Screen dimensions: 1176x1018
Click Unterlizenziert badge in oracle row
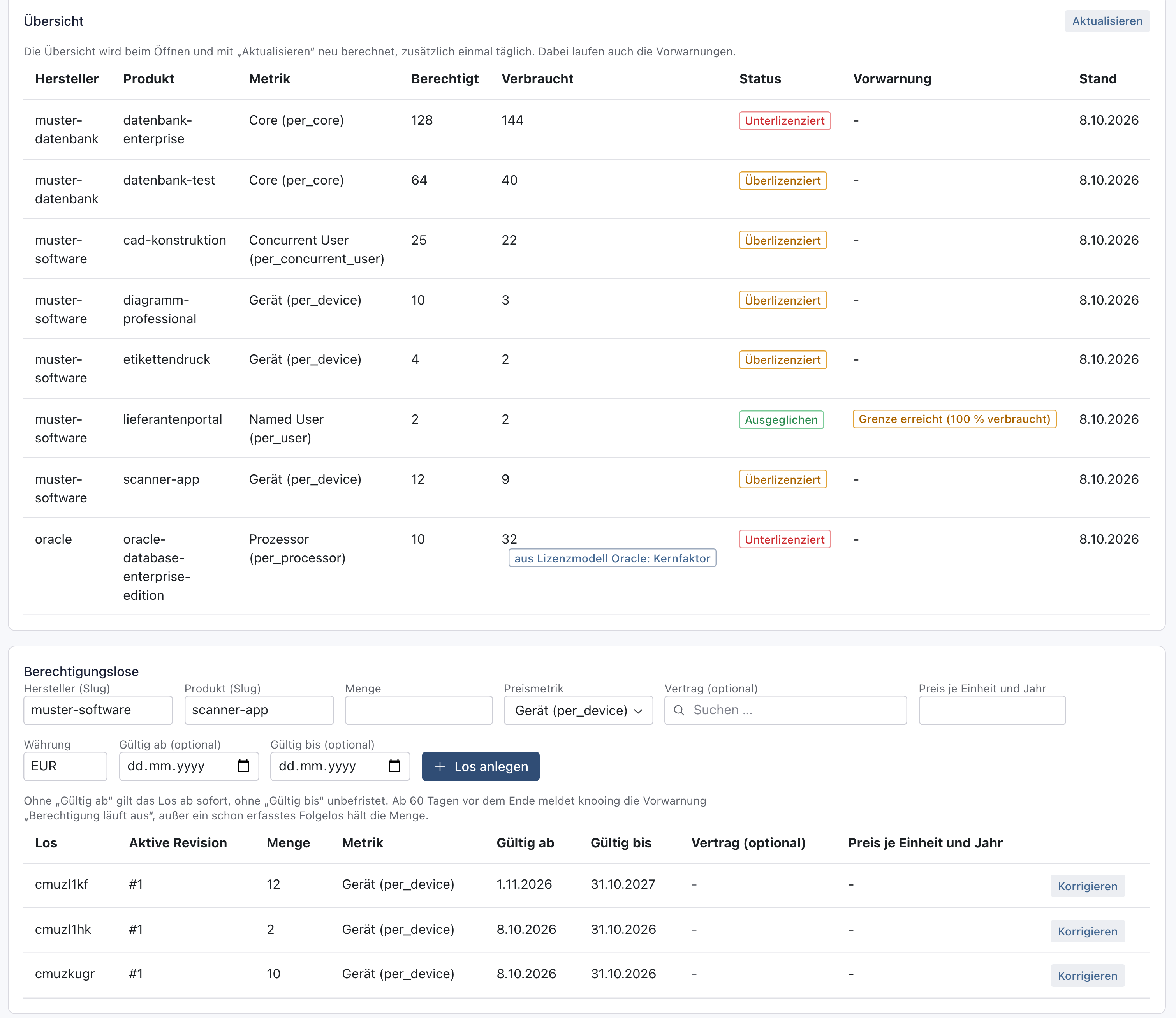785,540
